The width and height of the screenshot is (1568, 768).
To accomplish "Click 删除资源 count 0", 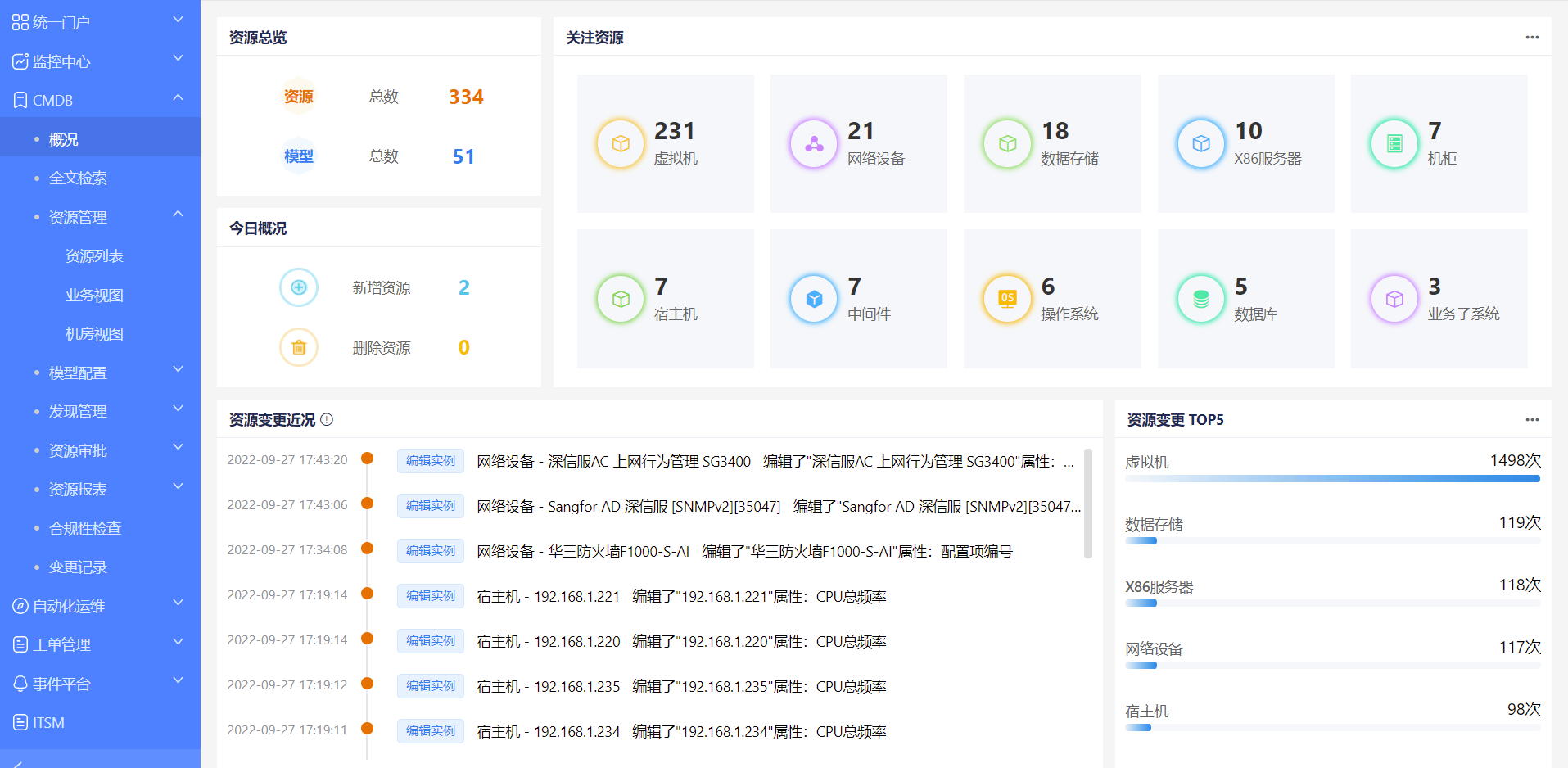I will [x=464, y=347].
